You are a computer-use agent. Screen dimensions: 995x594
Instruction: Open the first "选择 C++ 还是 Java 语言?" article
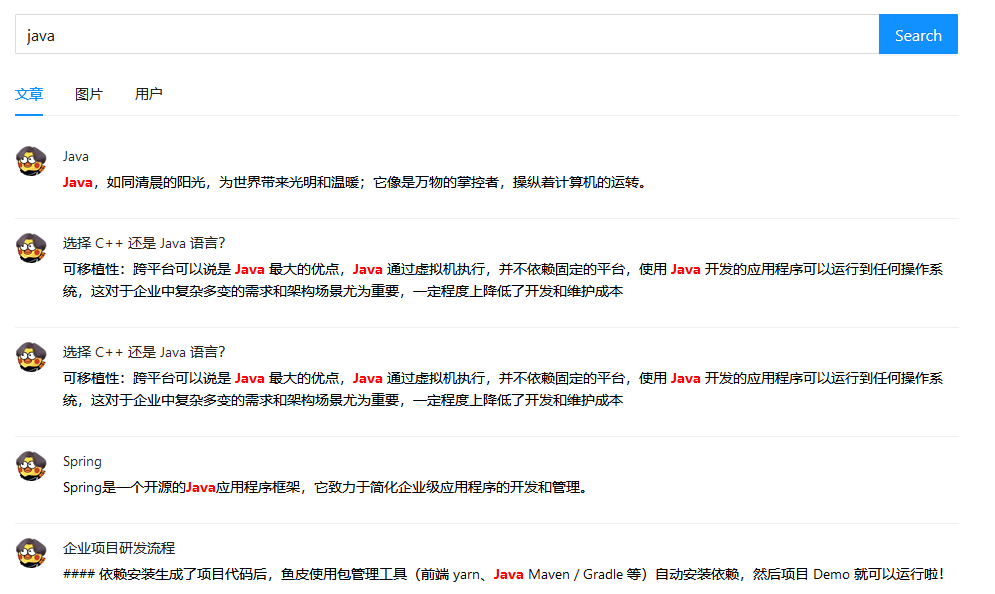(x=143, y=240)
